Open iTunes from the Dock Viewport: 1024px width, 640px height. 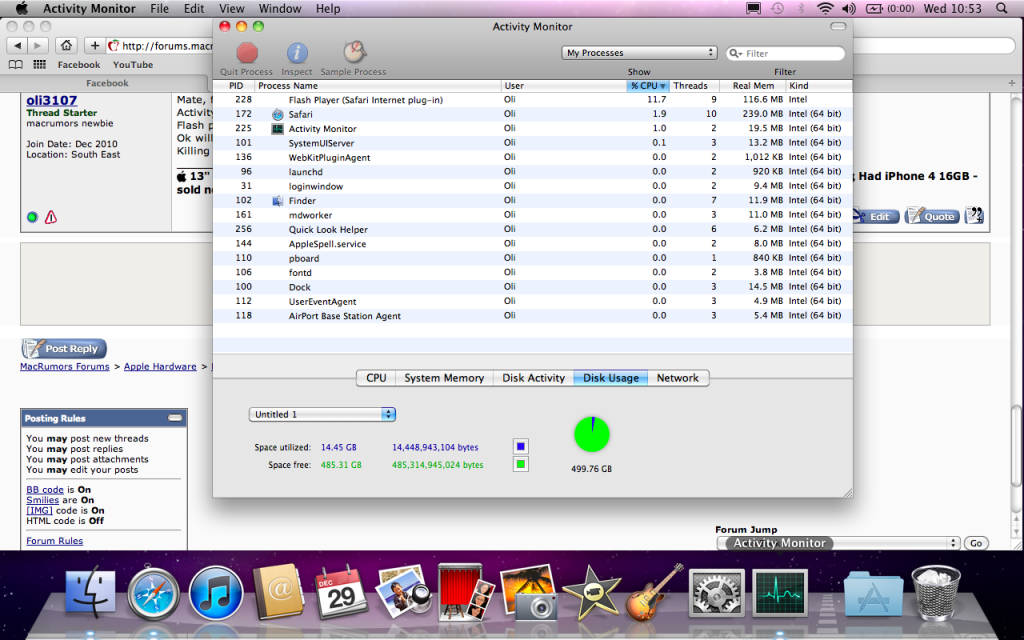[216, 593]
